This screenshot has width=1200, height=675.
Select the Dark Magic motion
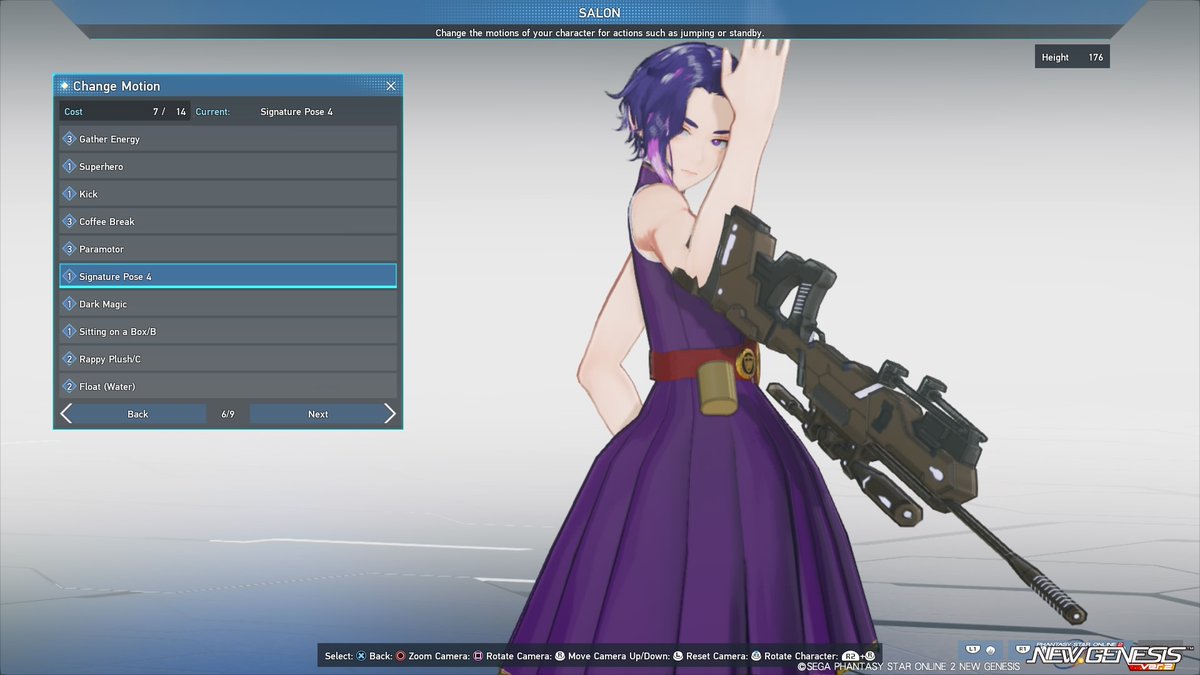click(228, 304)
